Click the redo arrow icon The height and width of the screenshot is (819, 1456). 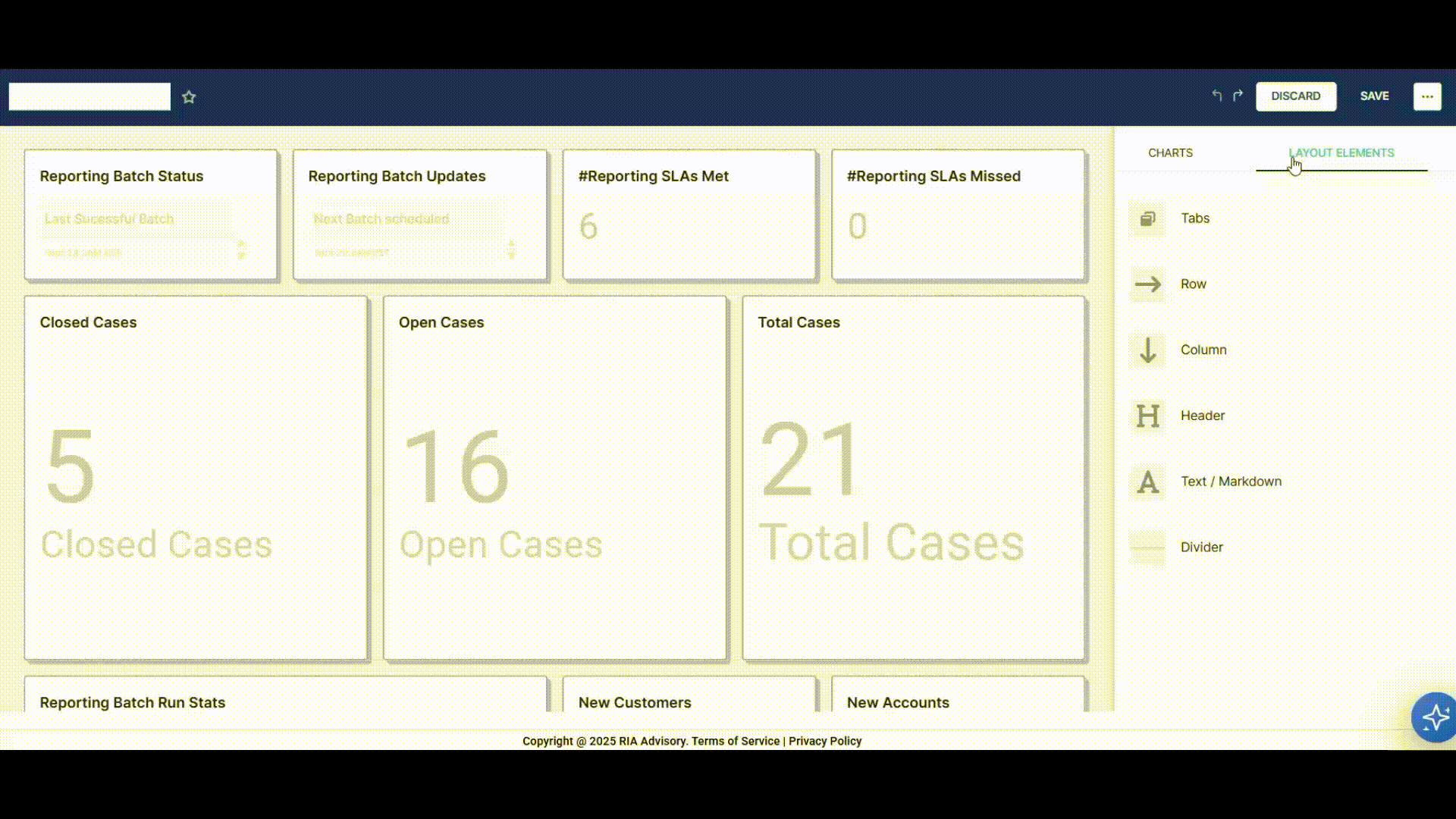click(1238, 96)
